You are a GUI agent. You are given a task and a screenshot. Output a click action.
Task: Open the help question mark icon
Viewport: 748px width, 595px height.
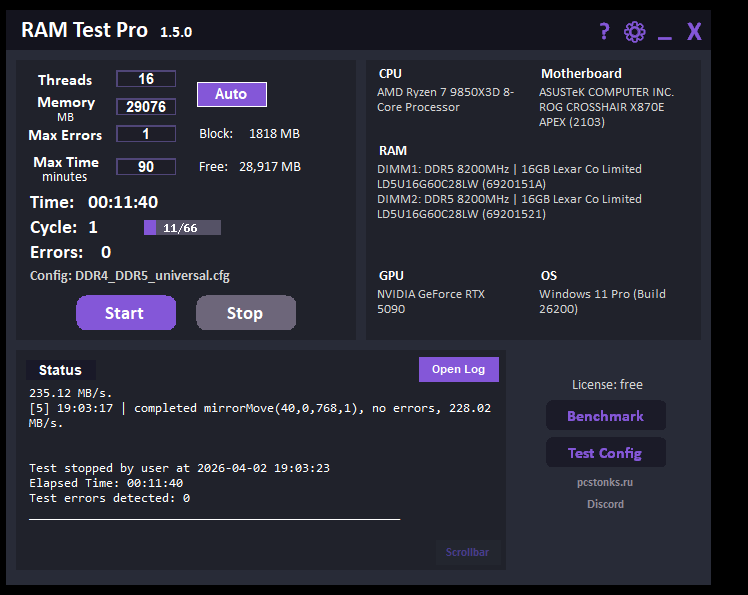604,31
